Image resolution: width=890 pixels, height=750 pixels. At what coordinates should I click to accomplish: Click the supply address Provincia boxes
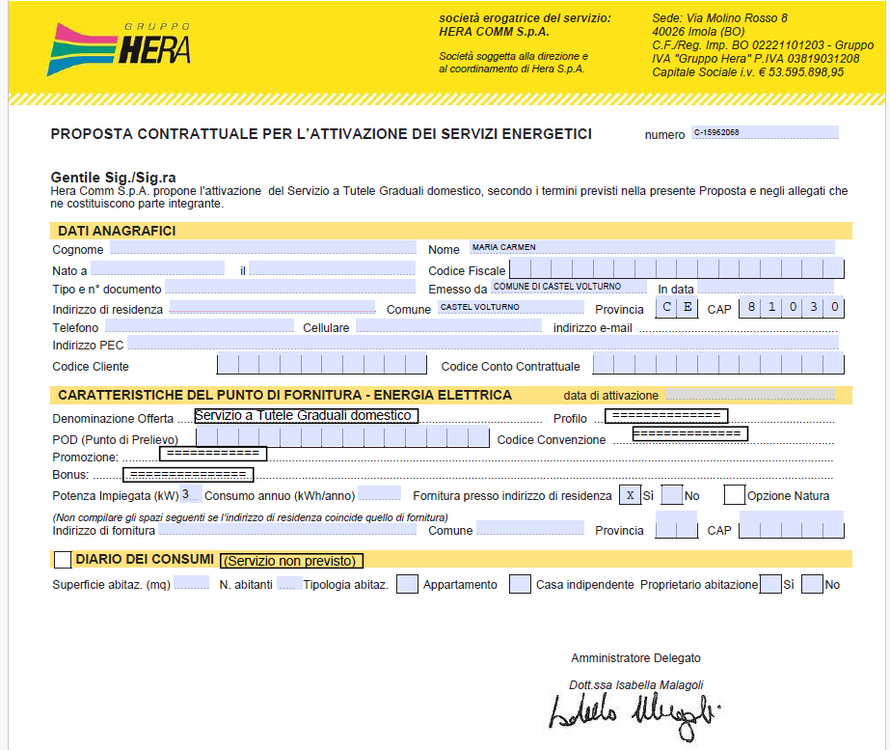click(x=677, y=525)
